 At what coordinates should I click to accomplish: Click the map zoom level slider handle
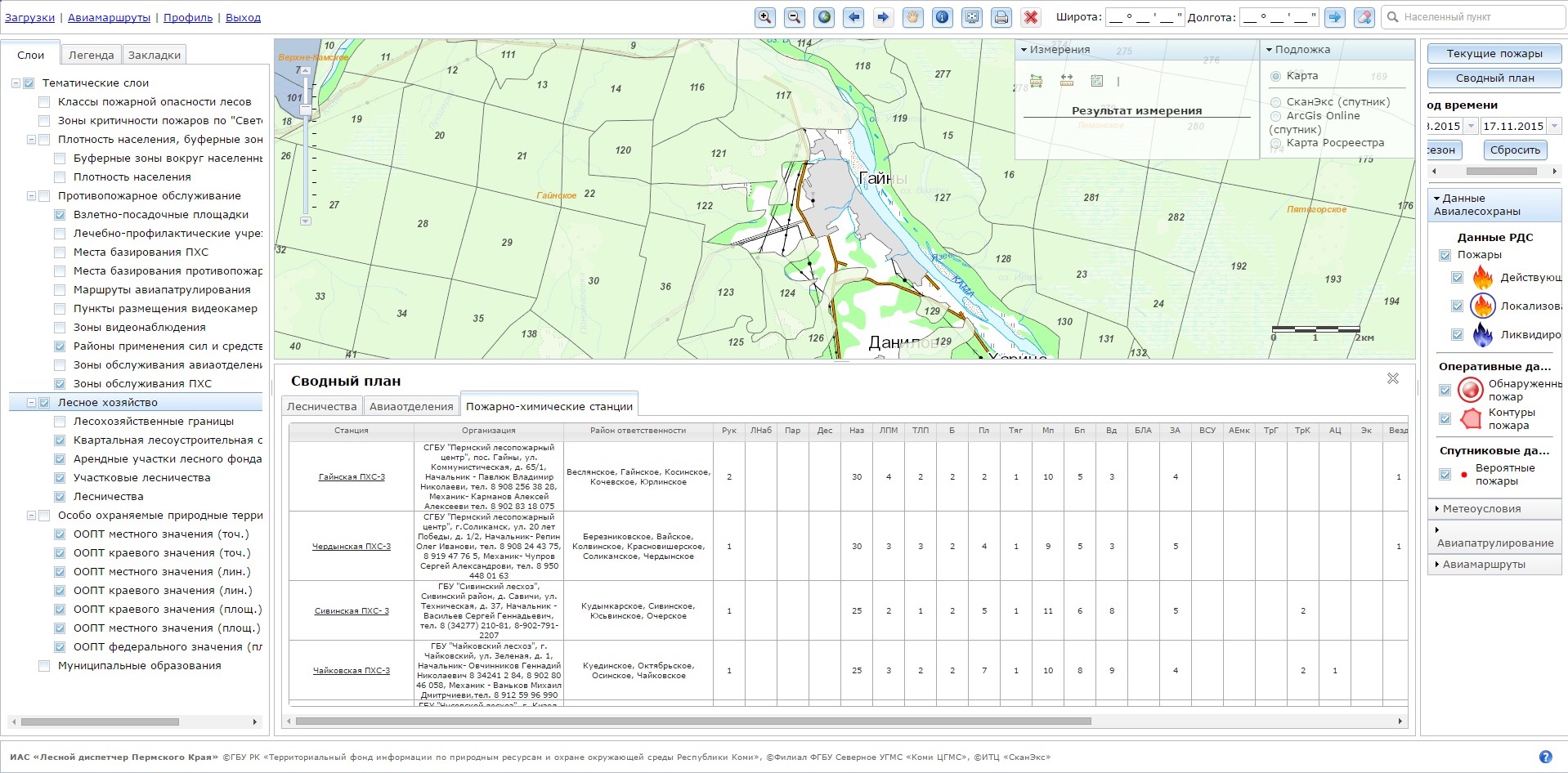(306, 109)
